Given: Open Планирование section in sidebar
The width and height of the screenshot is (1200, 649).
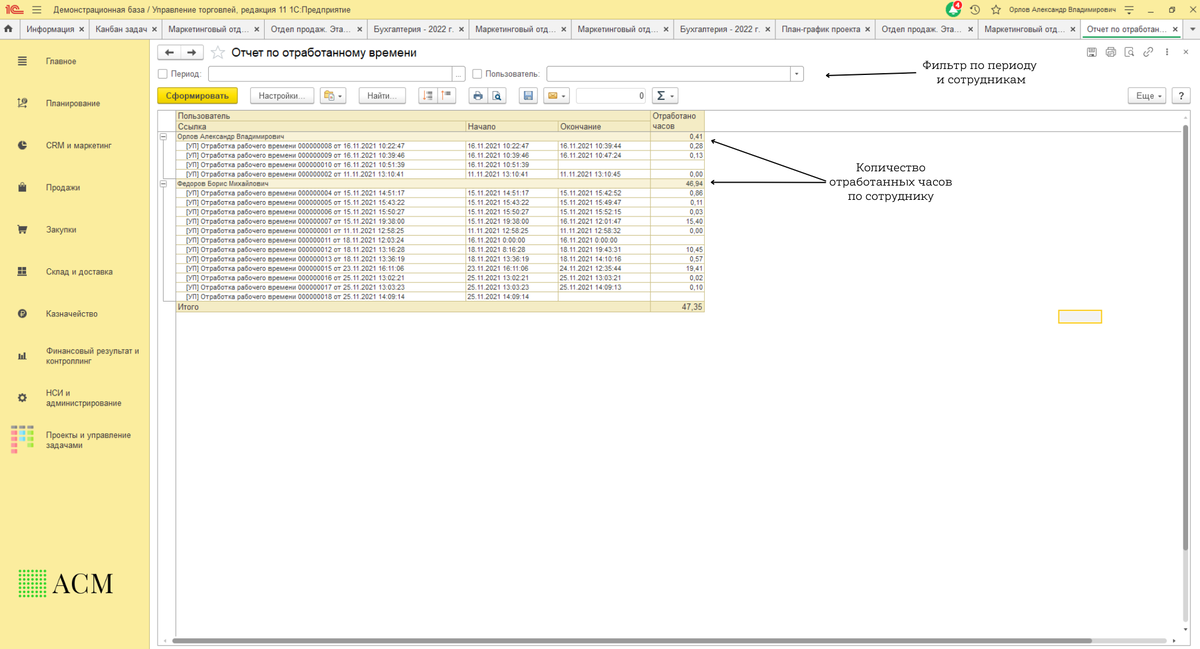Looking at the screenshot, I should click(75, 104).
